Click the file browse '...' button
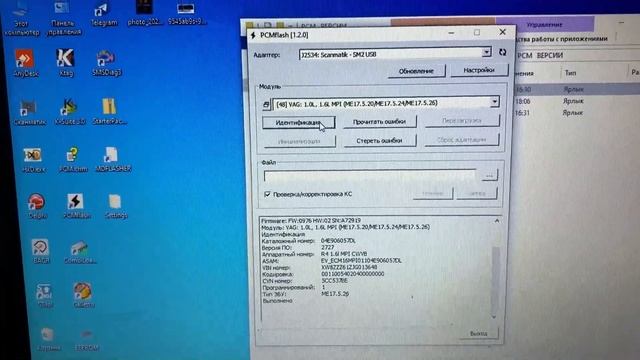The image size is (640, 360). click(x=489, y=176)
